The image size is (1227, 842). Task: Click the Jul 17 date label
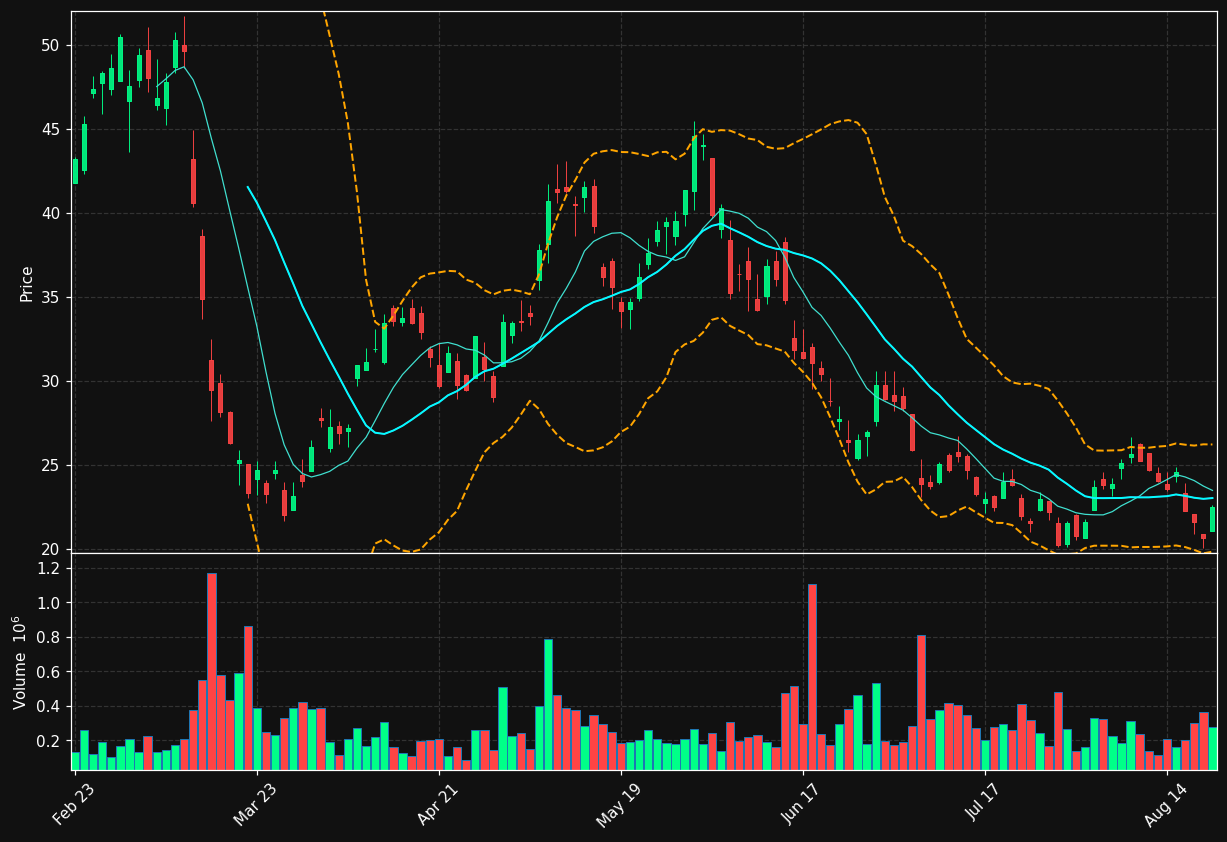[x=986, y=805]
